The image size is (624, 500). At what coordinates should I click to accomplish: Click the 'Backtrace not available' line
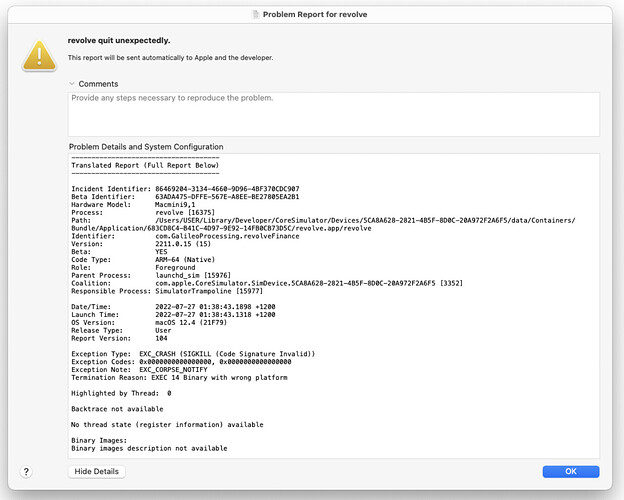point(116,408)
